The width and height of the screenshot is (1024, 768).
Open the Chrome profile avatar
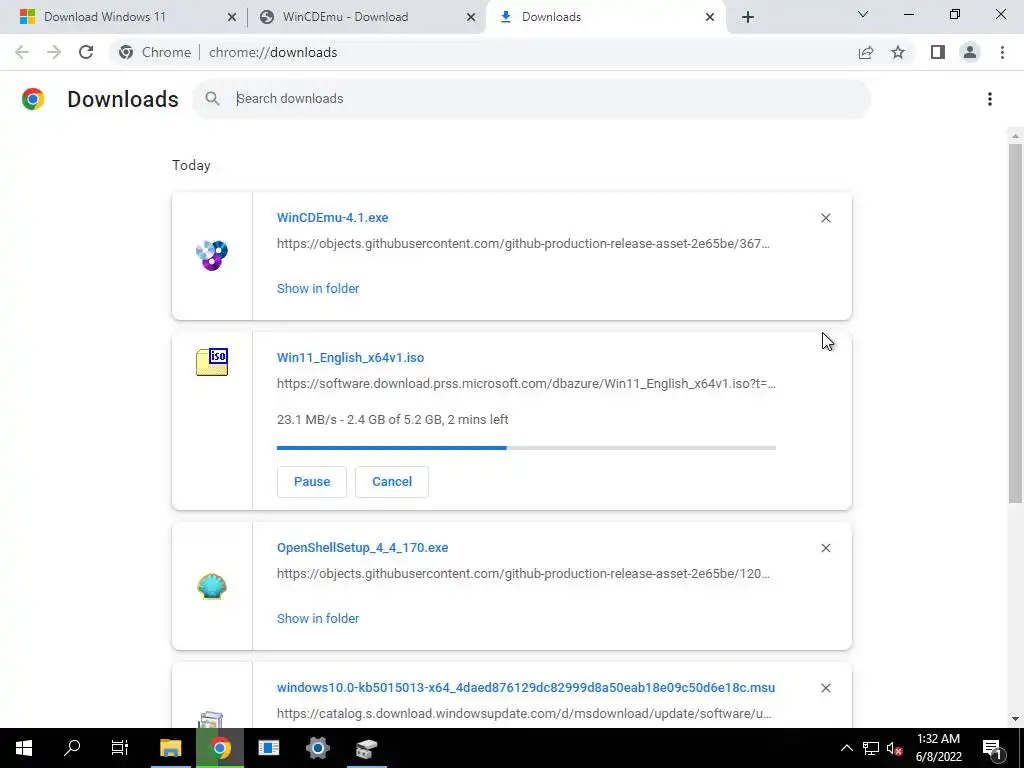point(970,52)
